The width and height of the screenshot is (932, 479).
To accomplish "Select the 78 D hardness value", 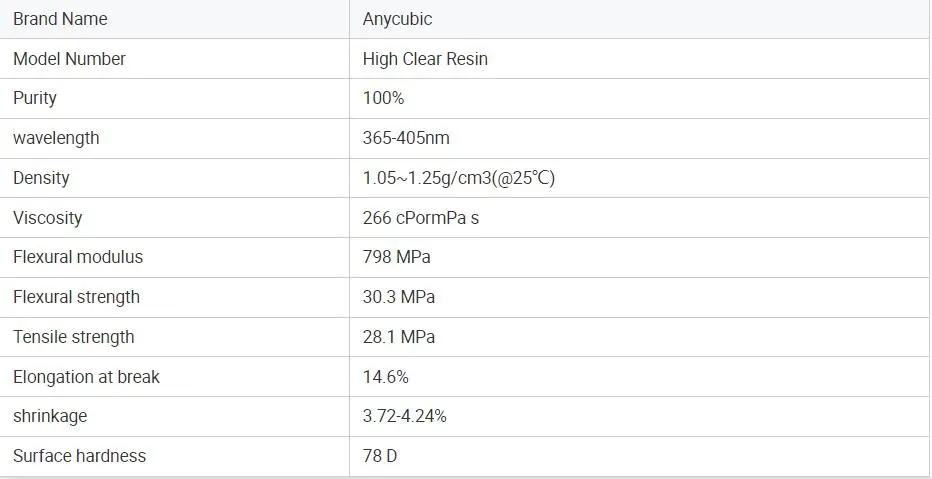I will pos(380,456).
